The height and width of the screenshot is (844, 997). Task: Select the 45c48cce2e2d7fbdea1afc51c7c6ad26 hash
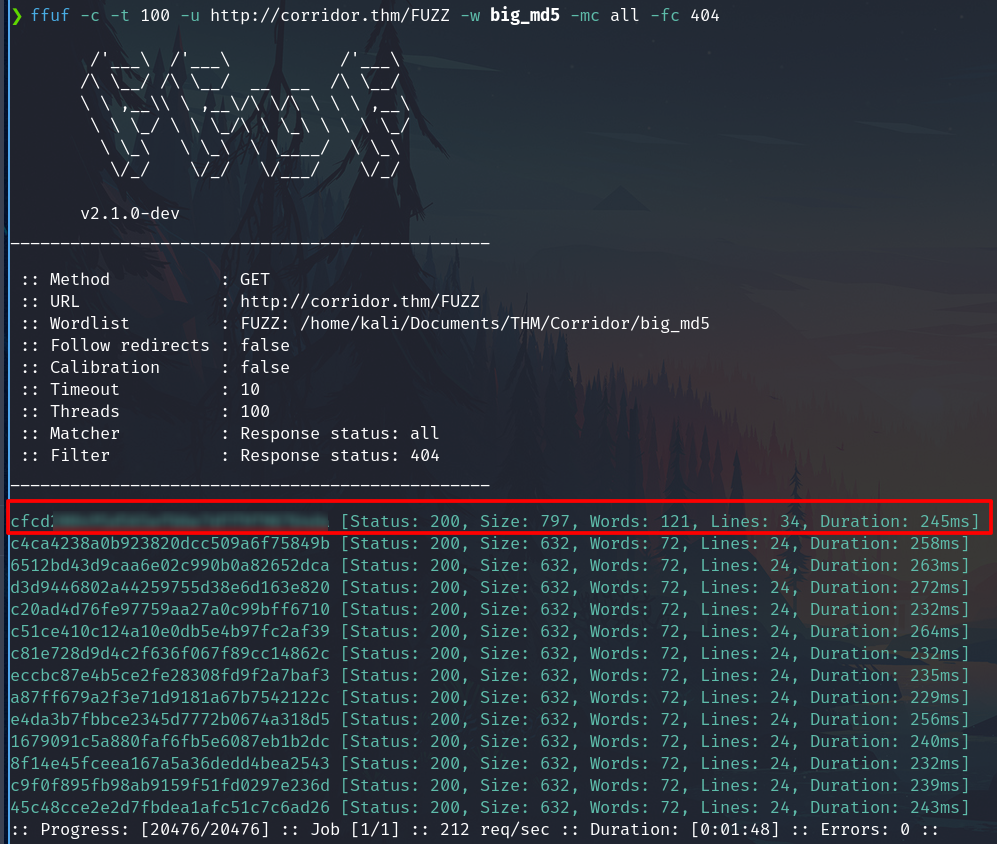tap(170, 807)
